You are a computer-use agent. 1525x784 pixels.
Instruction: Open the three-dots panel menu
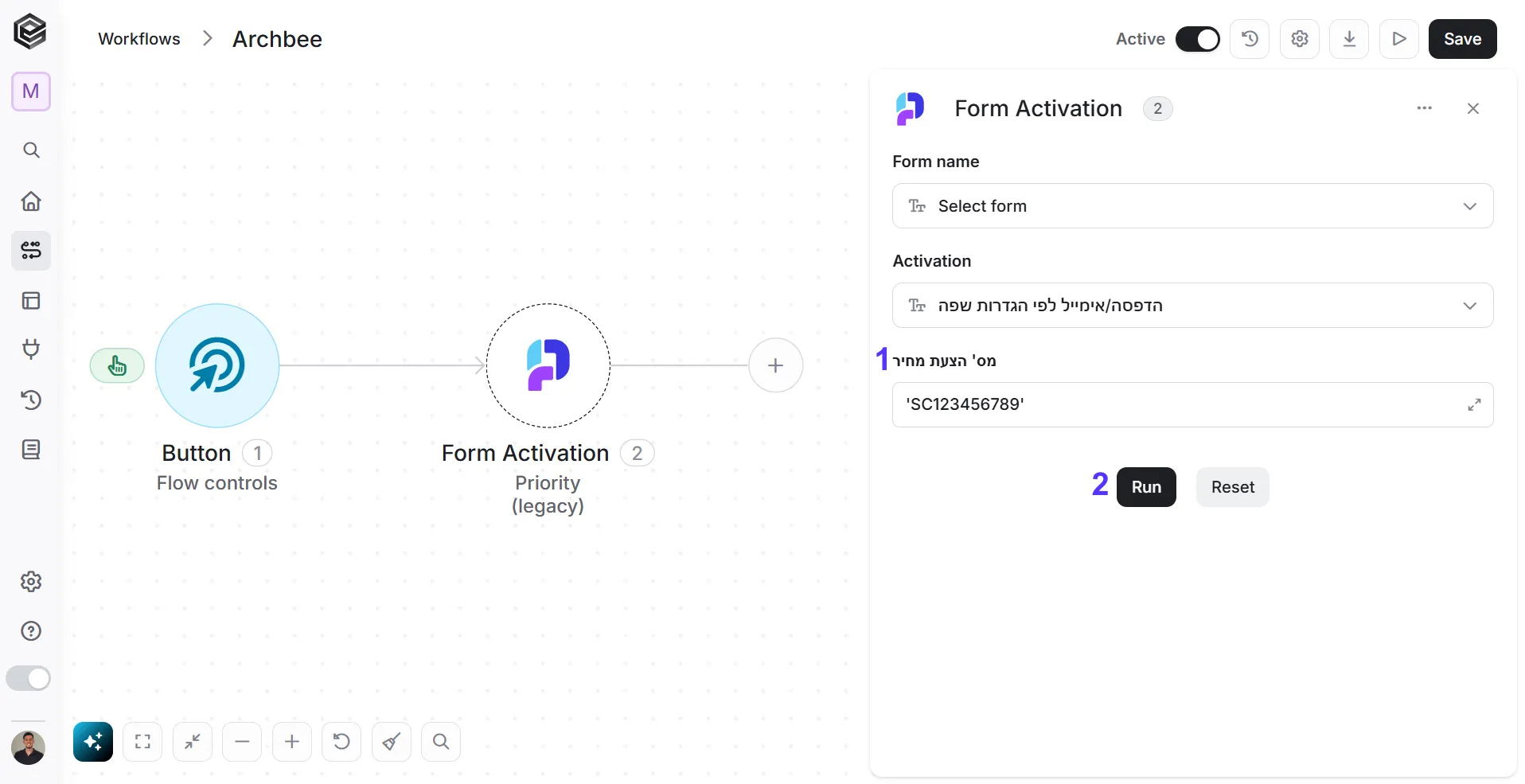pos(1425,108)
